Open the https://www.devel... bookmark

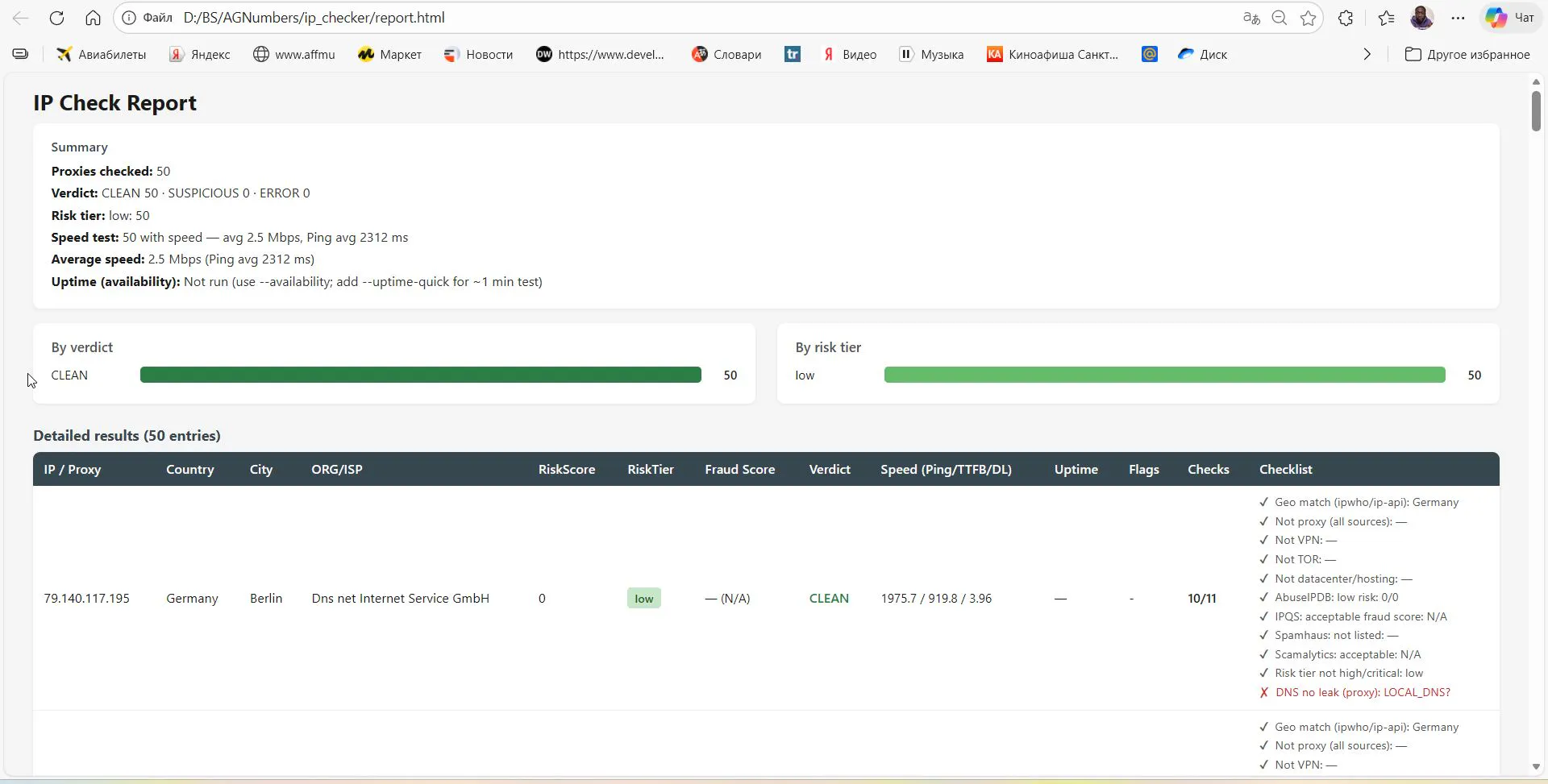pyautogui.click(x=601, y=54)
